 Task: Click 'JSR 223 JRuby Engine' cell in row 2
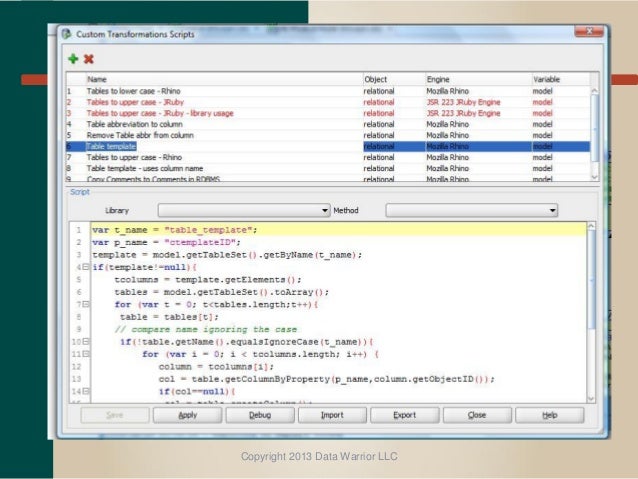tap(463, 102)
